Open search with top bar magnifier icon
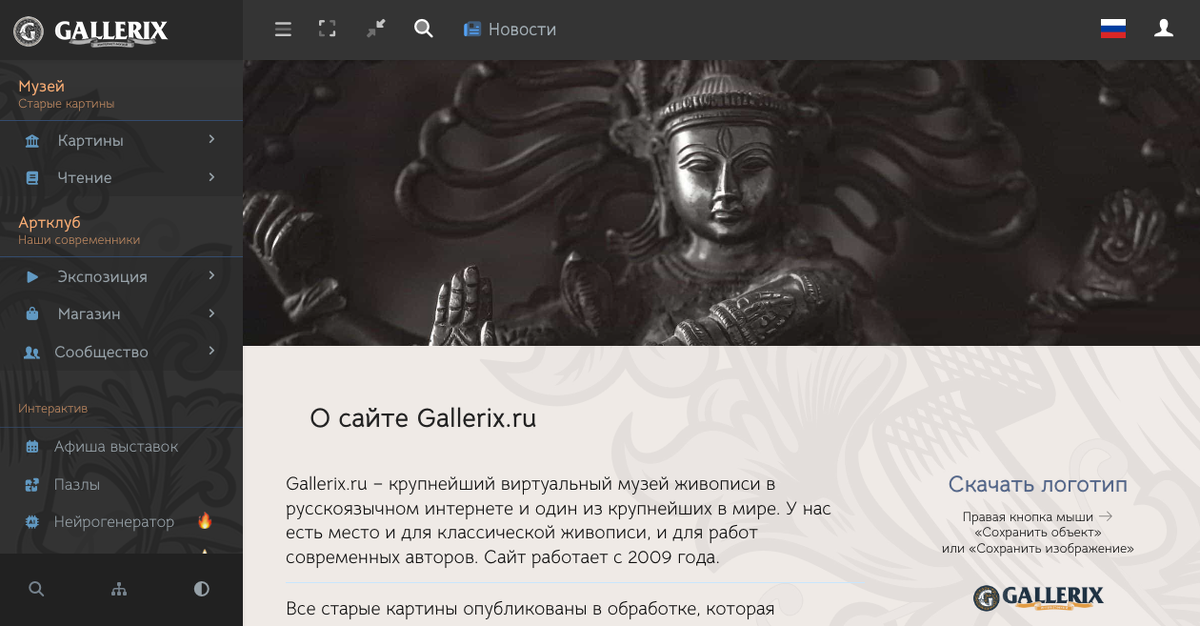Image resolution: width=1200 pixels, height=626 pixels. tap(423, 29)
